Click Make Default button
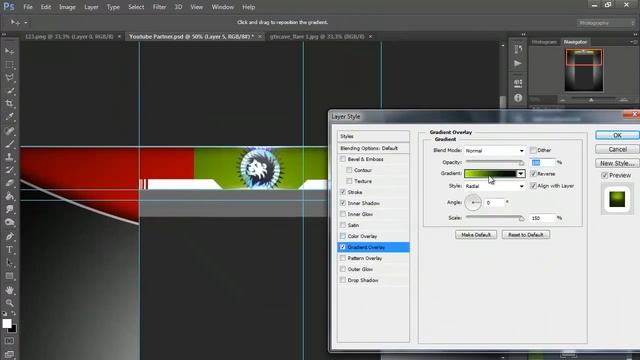 click(476, 235)
